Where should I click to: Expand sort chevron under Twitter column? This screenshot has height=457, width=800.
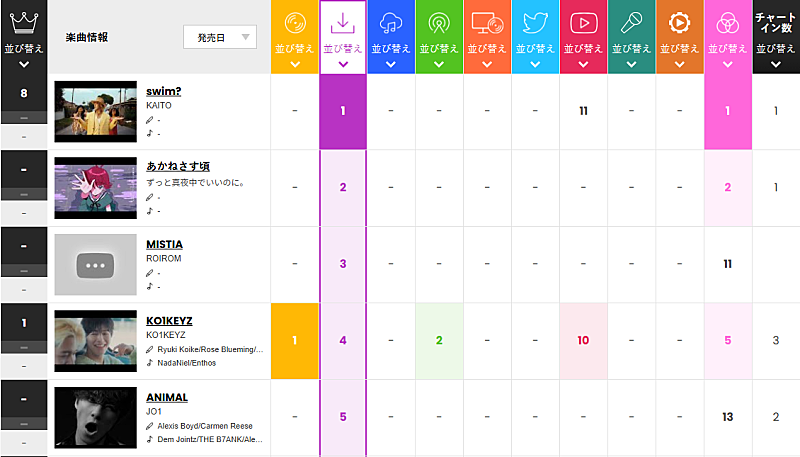tap(535, 65)
